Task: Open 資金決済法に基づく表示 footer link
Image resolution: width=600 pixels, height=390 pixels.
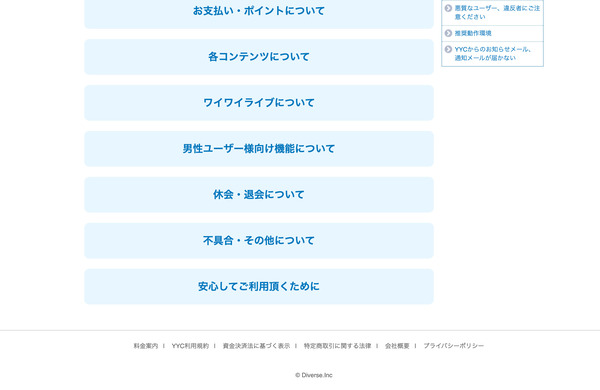Action: [x=256, y=346]
